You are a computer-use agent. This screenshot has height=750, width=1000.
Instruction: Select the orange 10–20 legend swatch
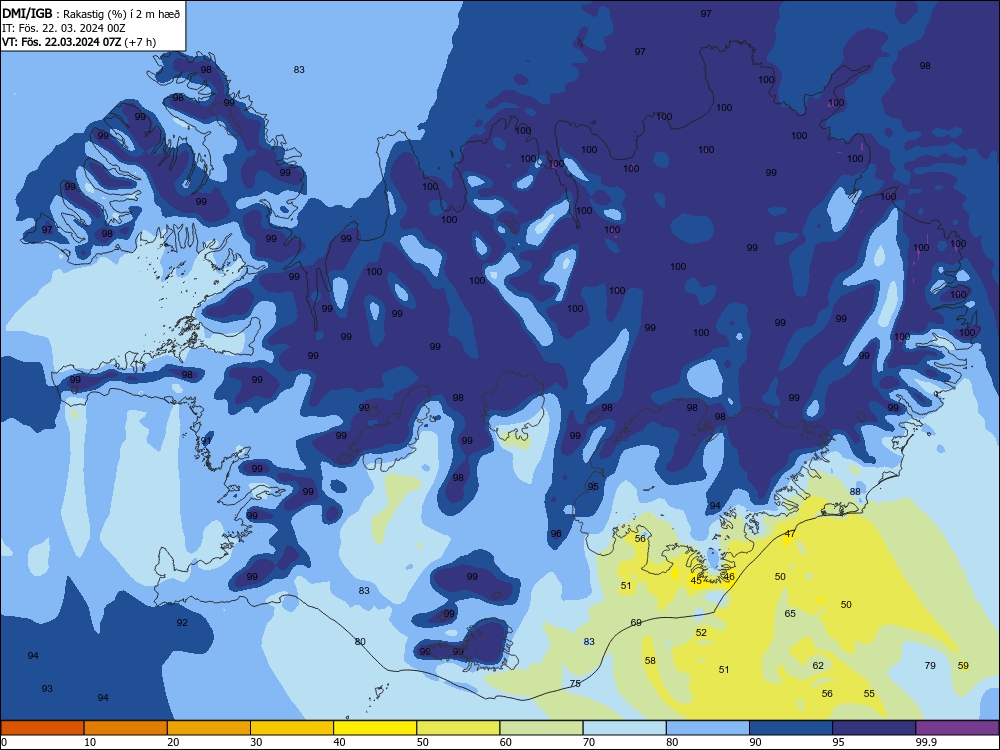126,728
